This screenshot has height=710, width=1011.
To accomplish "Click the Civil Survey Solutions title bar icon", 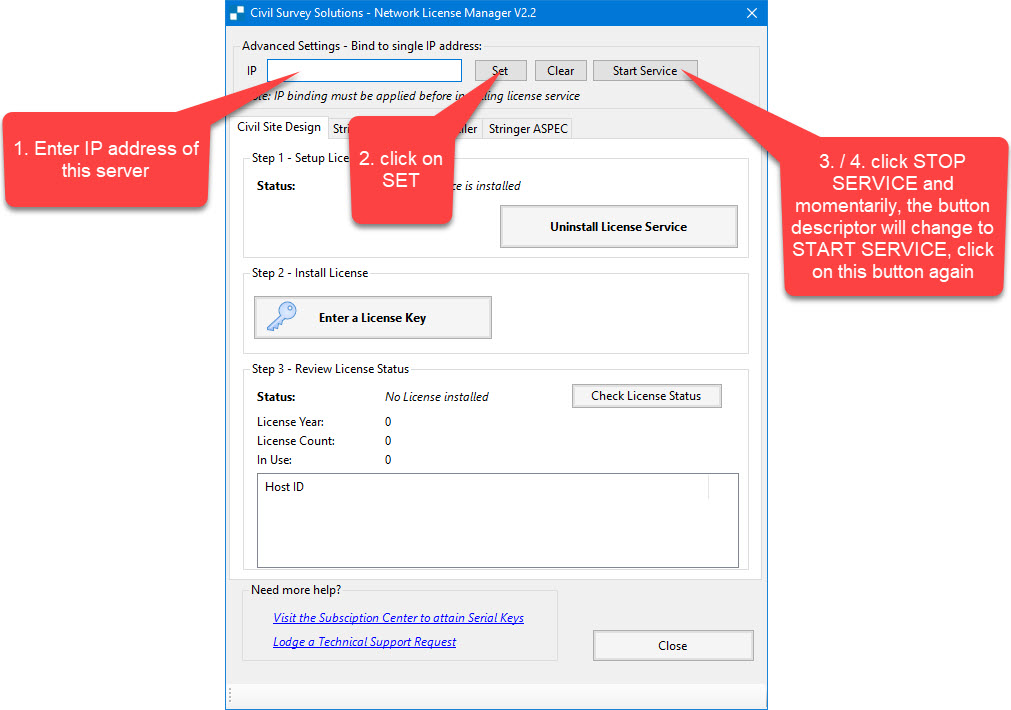I will pyautogui.click(x=237, y=13).
